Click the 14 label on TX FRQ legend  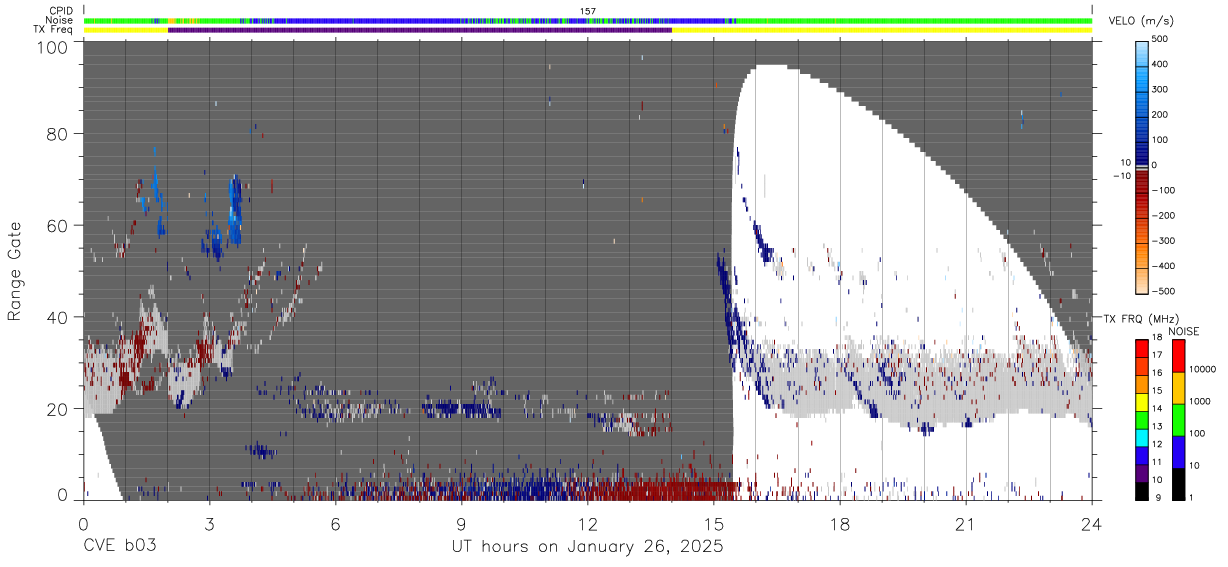[x=1157, y=409]
